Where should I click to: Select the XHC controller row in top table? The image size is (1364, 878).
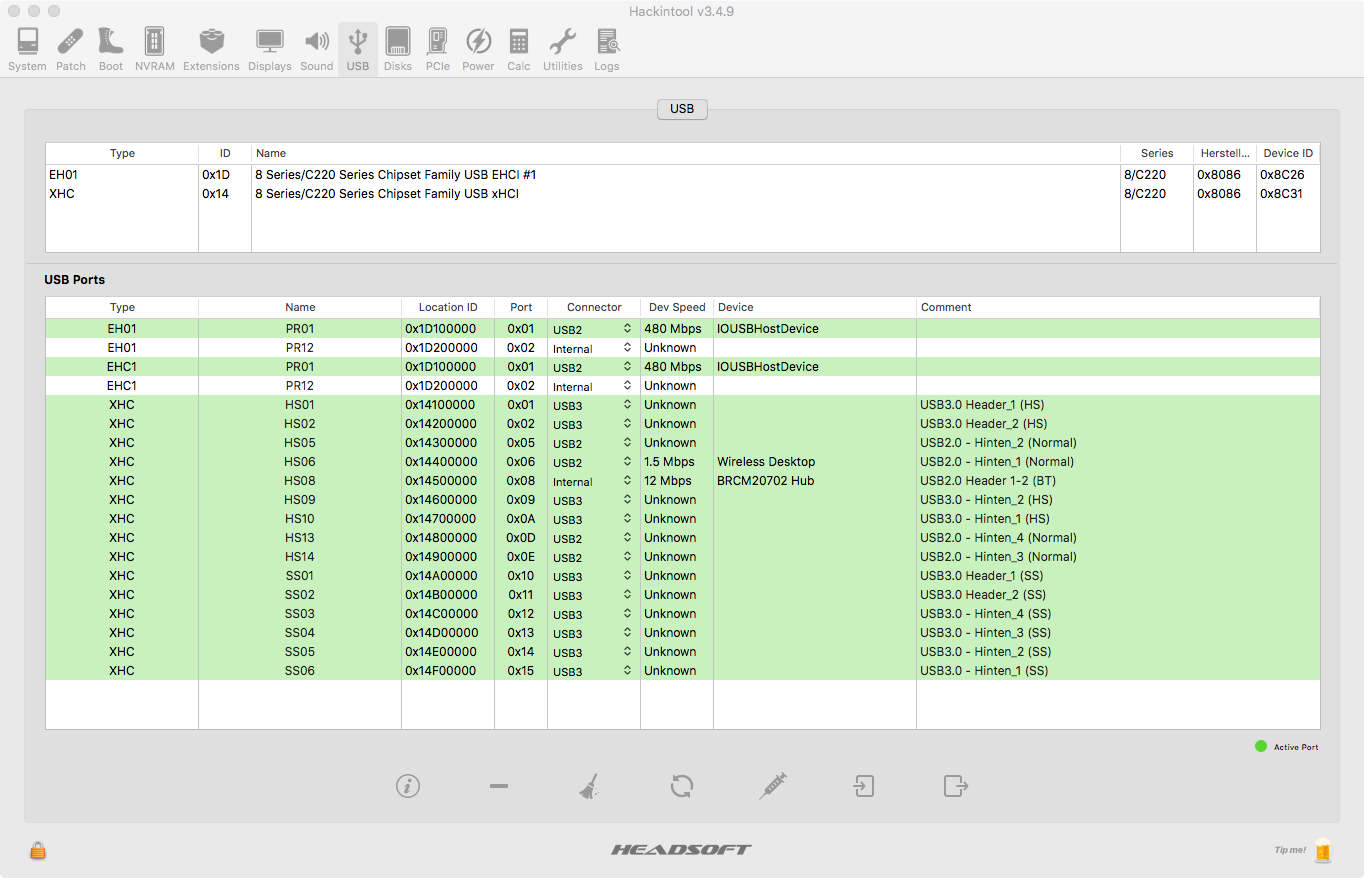400,194
